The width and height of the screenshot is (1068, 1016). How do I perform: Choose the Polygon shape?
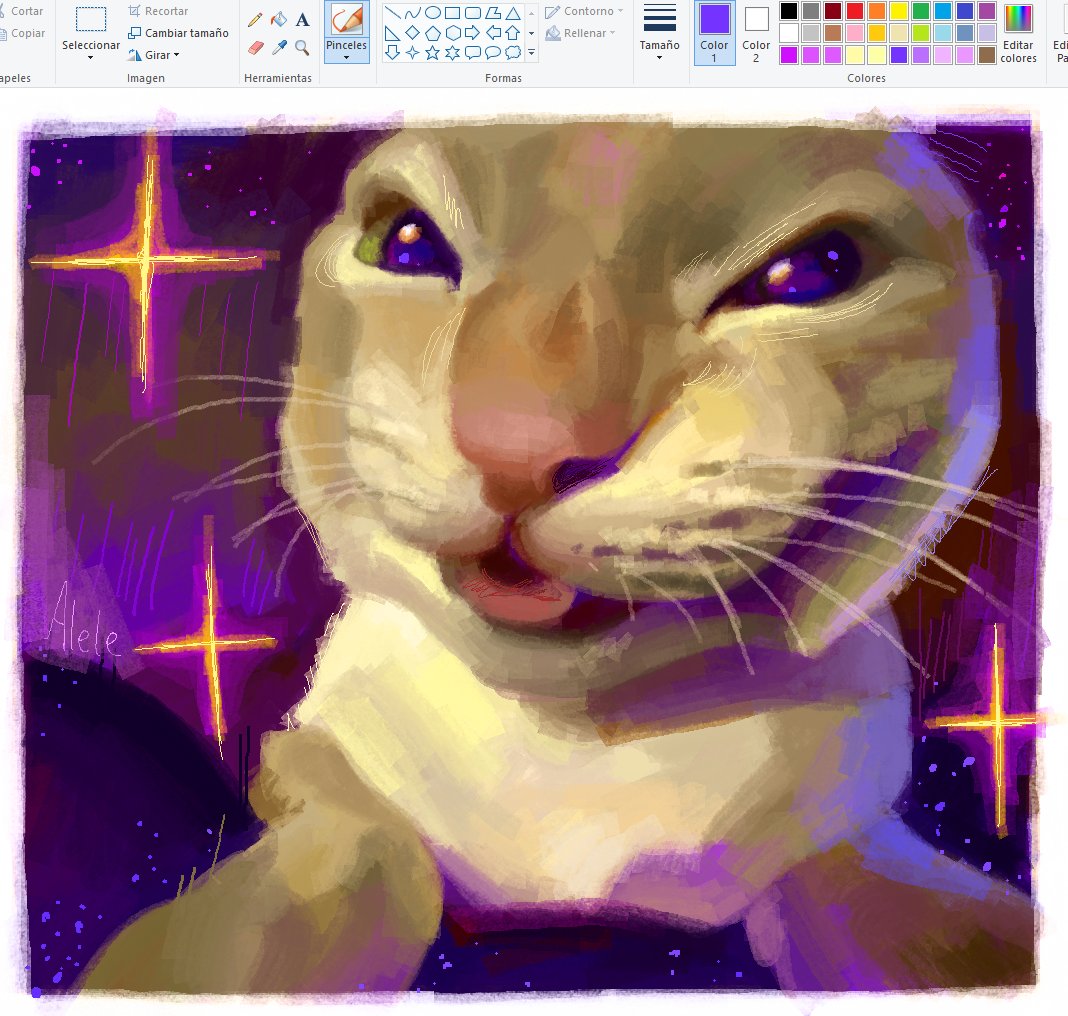pyautogui.click(x=493, y=13)
